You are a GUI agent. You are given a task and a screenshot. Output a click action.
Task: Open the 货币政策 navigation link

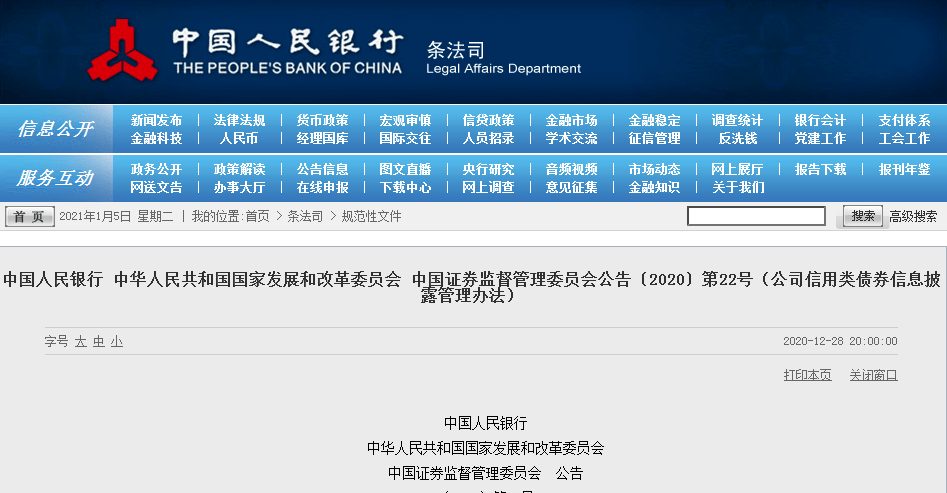(323, 120)
